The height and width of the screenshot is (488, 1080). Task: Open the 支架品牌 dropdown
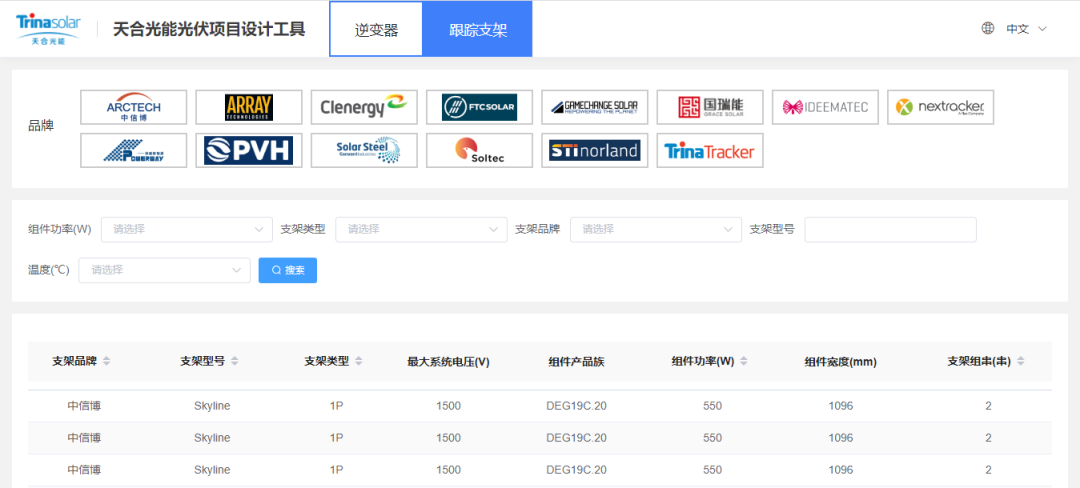(x=656, y=229)
